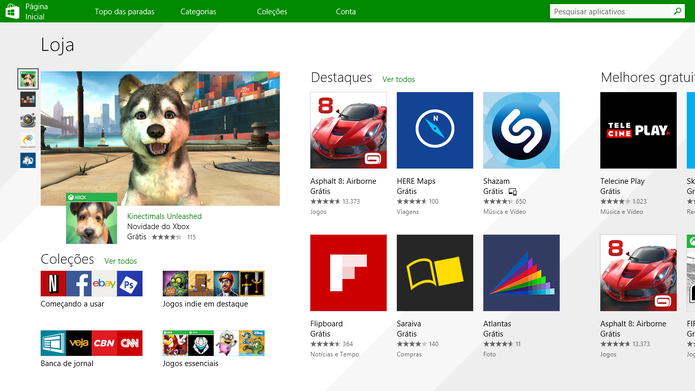The width and height of the screenshot is (695, 391).
Task: Open the CBN icon in Banca de jornal
Action: (x=104, y=343)
